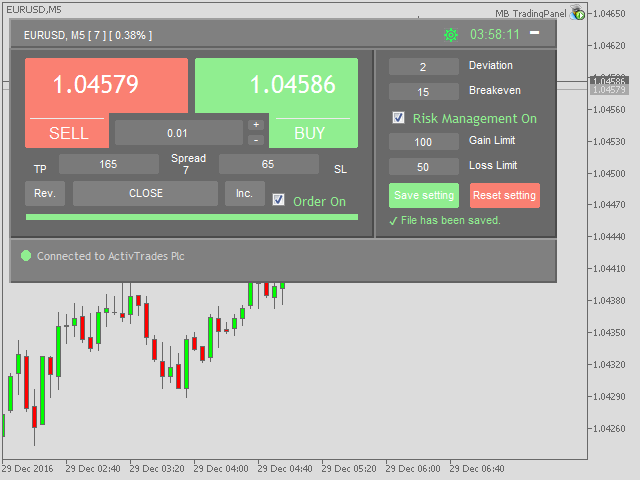Click the EURUSD, M5 [ 7 ] panel title
This screenshot has width=640, height=480.
pyautogui.click(x=88, y=36)
